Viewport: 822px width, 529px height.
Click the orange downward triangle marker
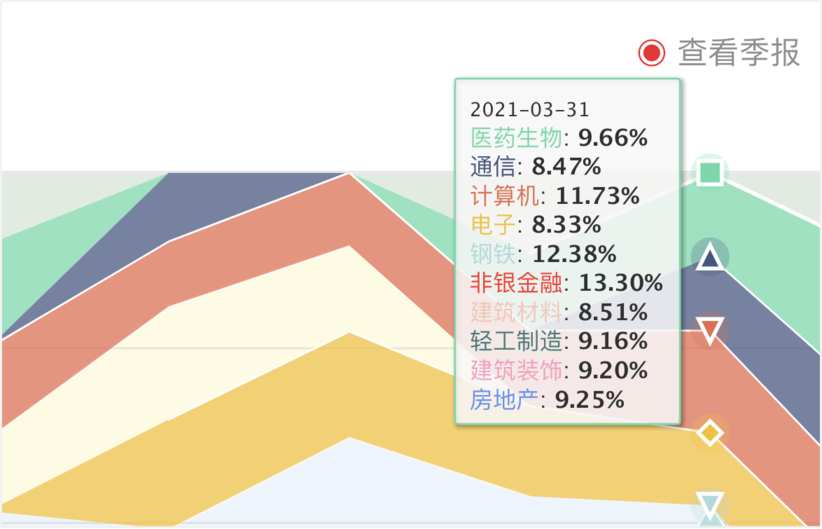[x=710, y=331]
